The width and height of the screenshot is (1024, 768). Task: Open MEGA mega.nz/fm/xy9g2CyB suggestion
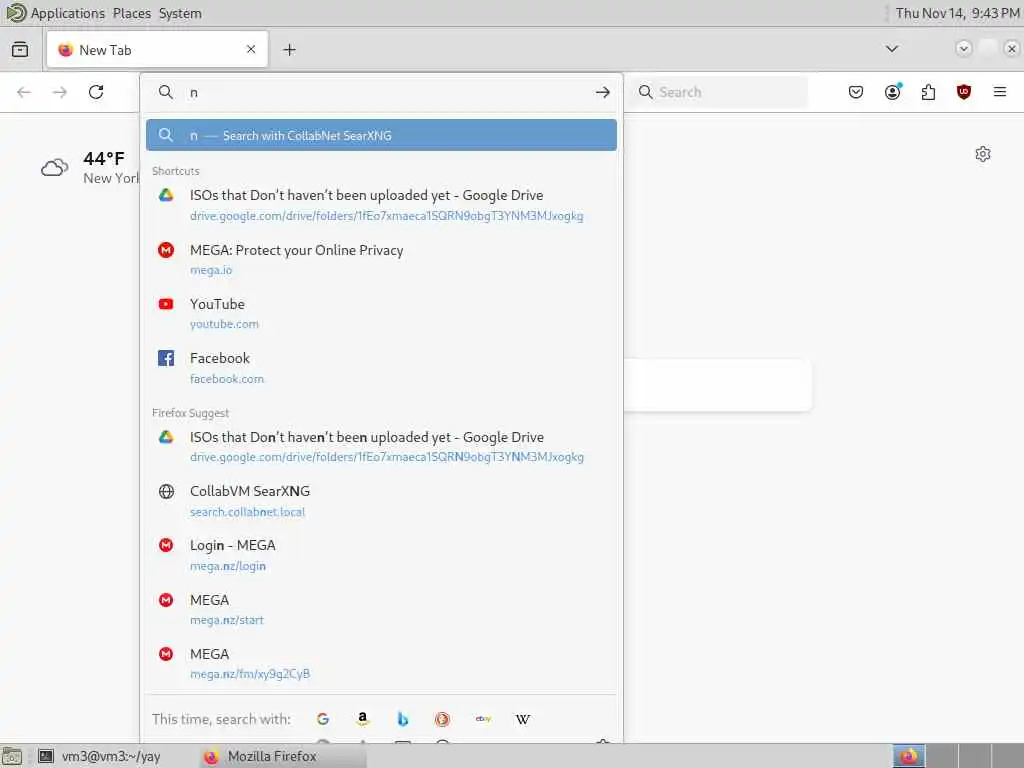(x=381, y=664)
